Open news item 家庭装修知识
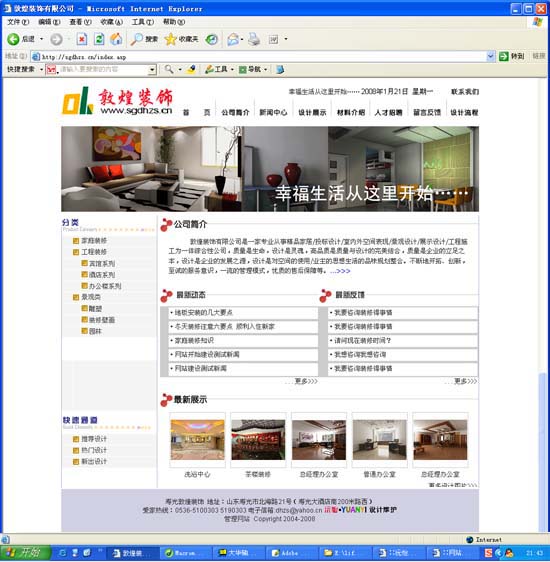Screen dimensions: 550x562 (x=194, y=340)
